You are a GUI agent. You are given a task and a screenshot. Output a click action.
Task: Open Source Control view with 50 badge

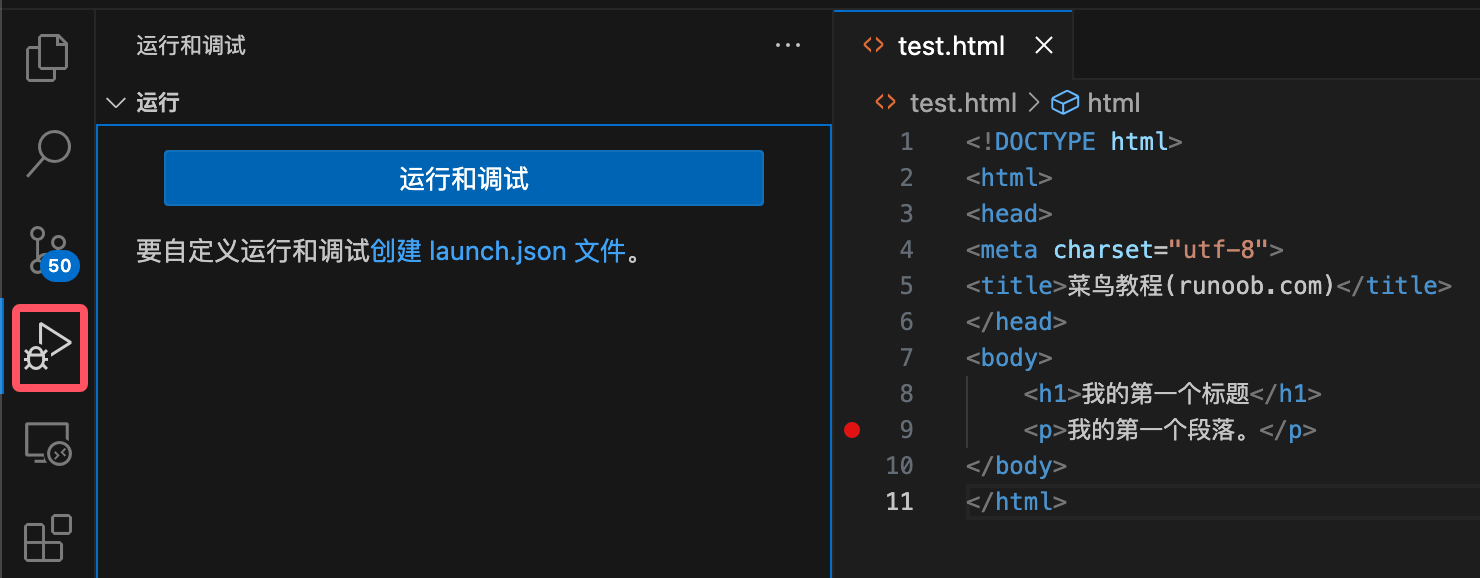pos(47,250)
